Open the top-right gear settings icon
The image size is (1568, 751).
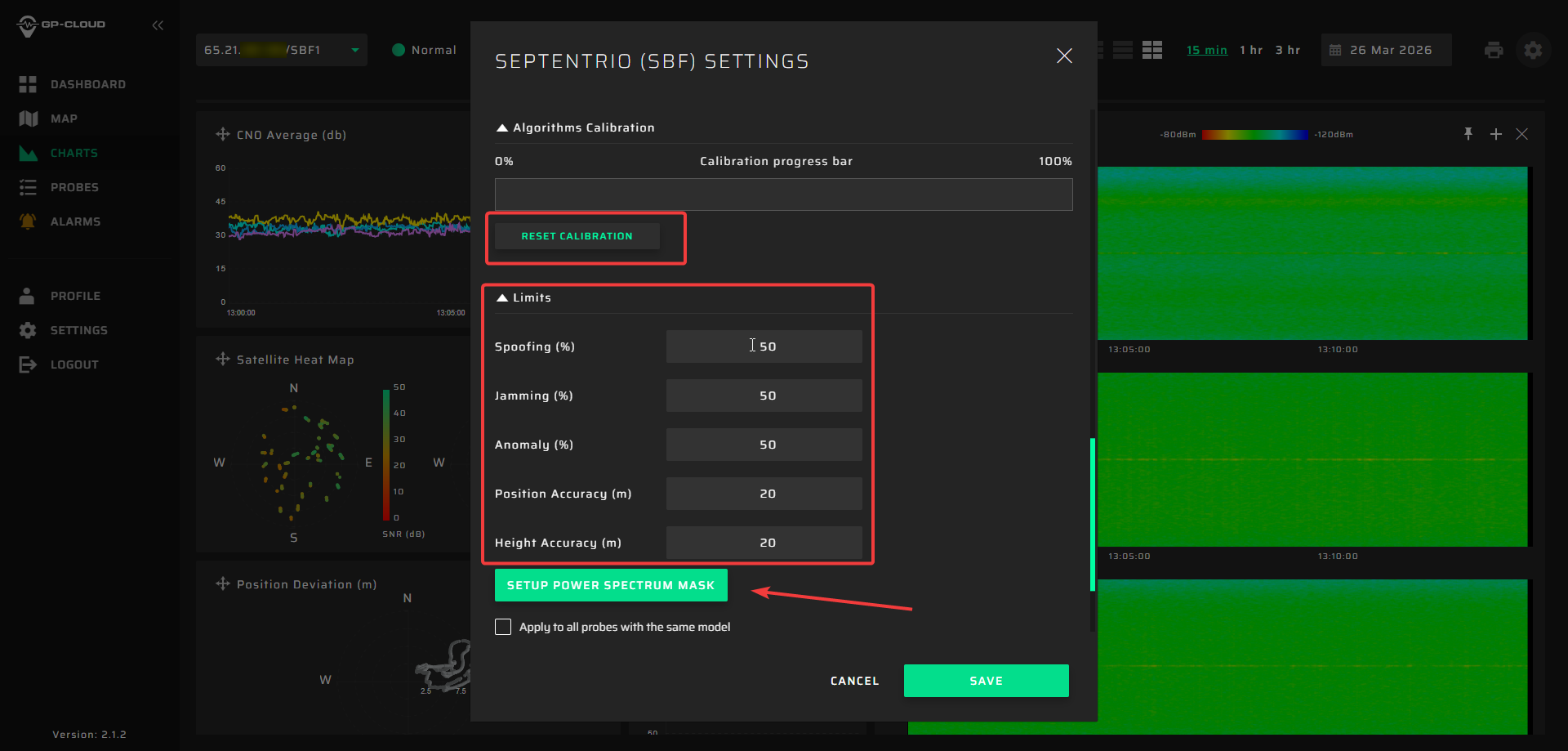1533,50
